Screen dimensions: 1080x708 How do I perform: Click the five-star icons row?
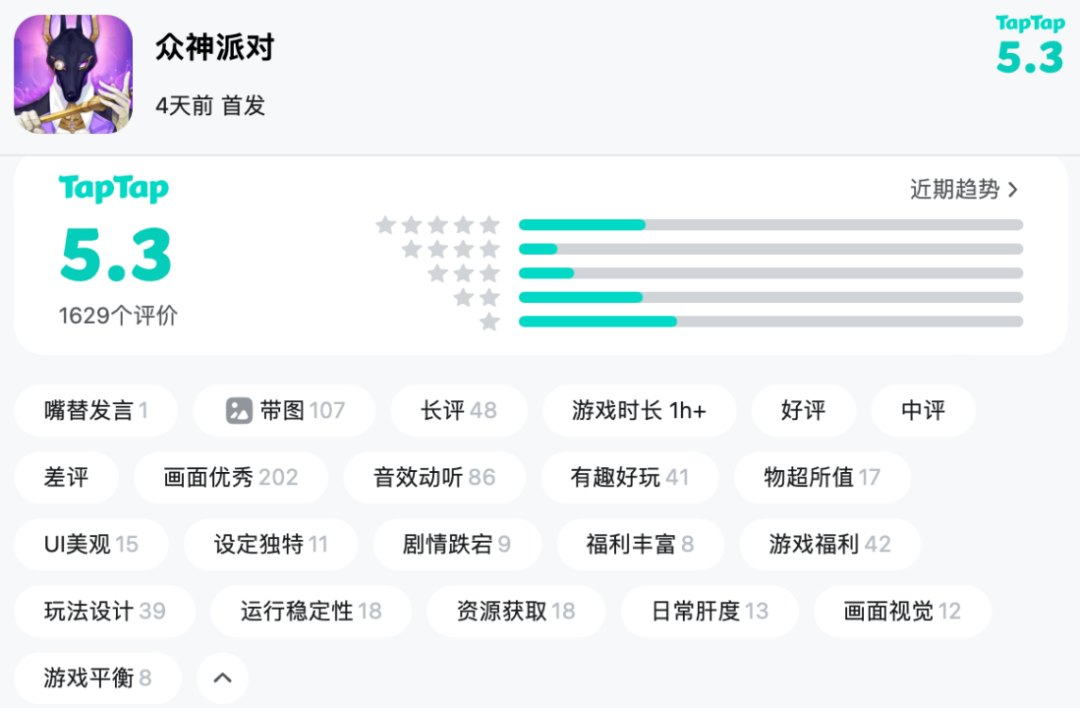click(x=437, y=225)
